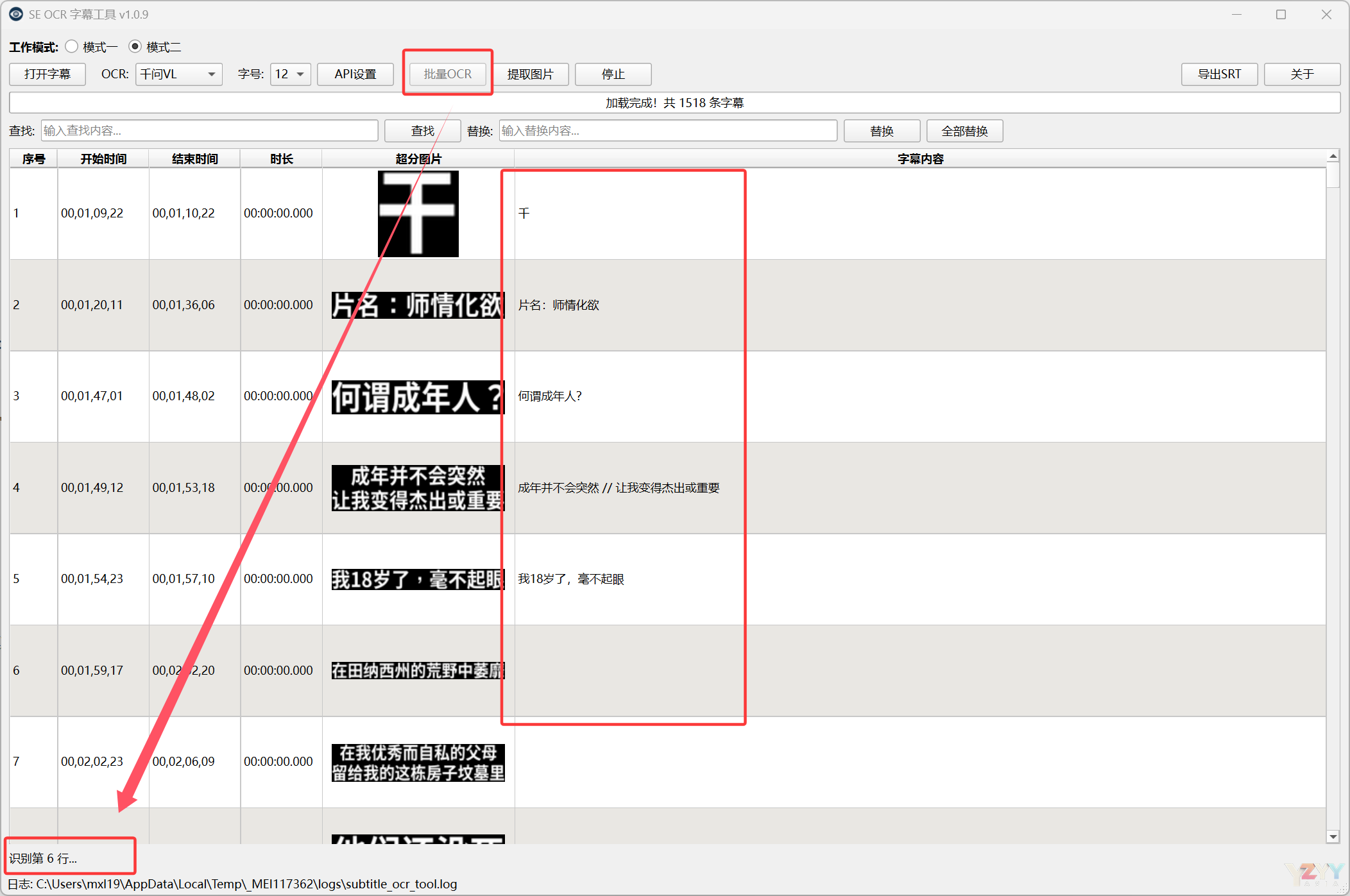Viewport: 1350px width, 896px height.
Task: Click end time 00,01,53,18
Action: 184,488
